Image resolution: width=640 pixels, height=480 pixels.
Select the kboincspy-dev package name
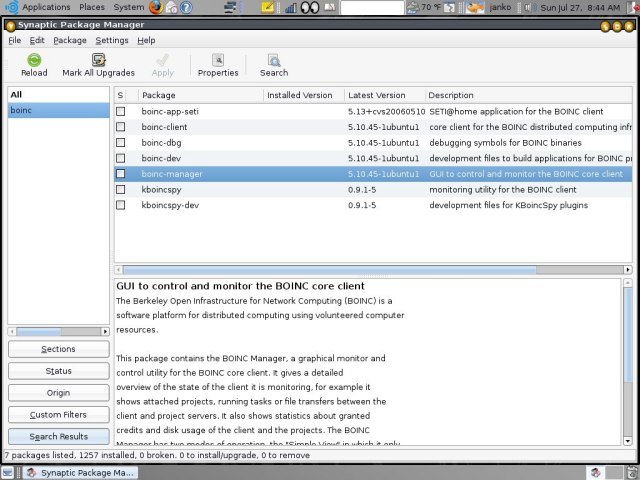point(170,205)
